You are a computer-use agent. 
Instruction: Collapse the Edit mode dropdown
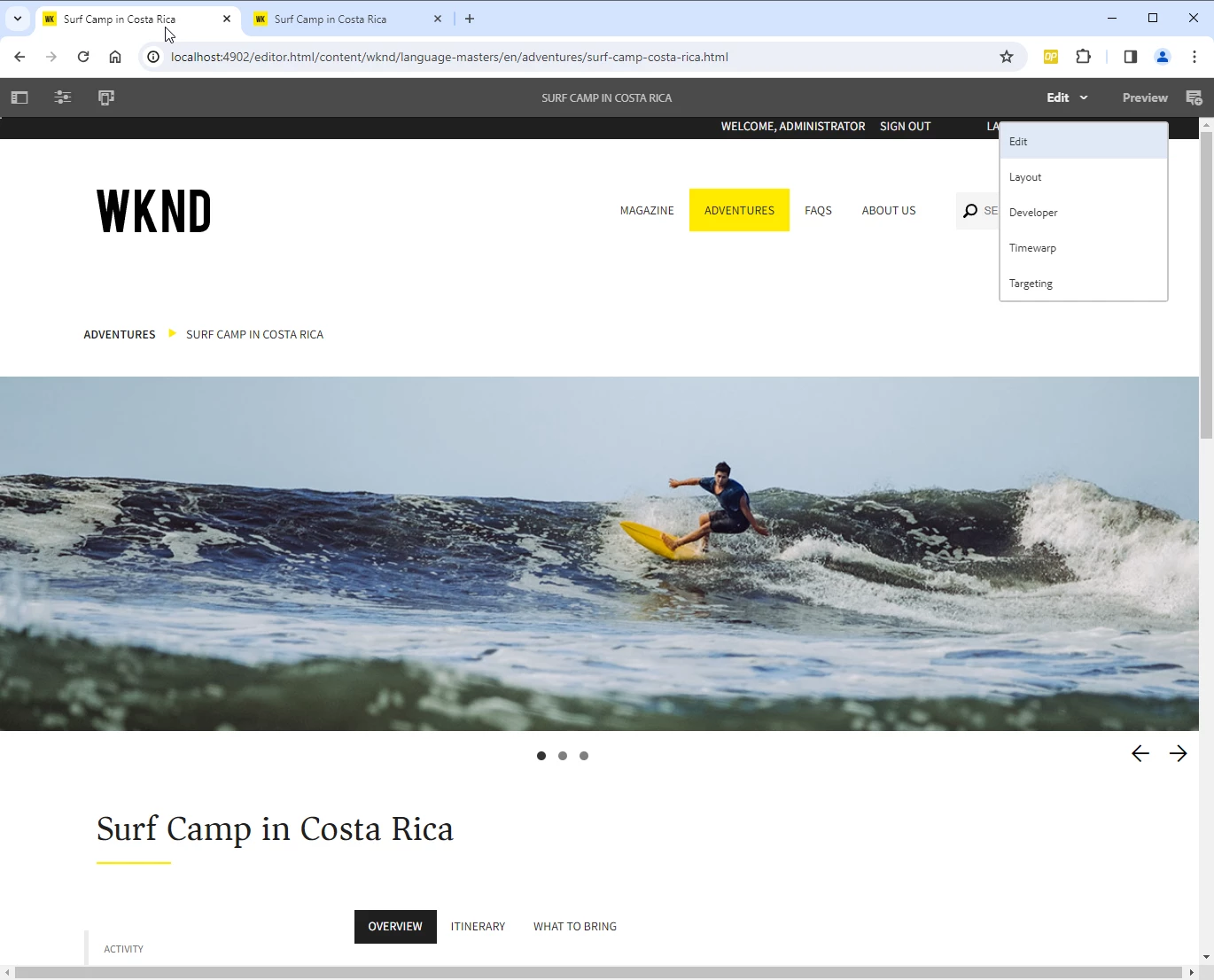1067,97
